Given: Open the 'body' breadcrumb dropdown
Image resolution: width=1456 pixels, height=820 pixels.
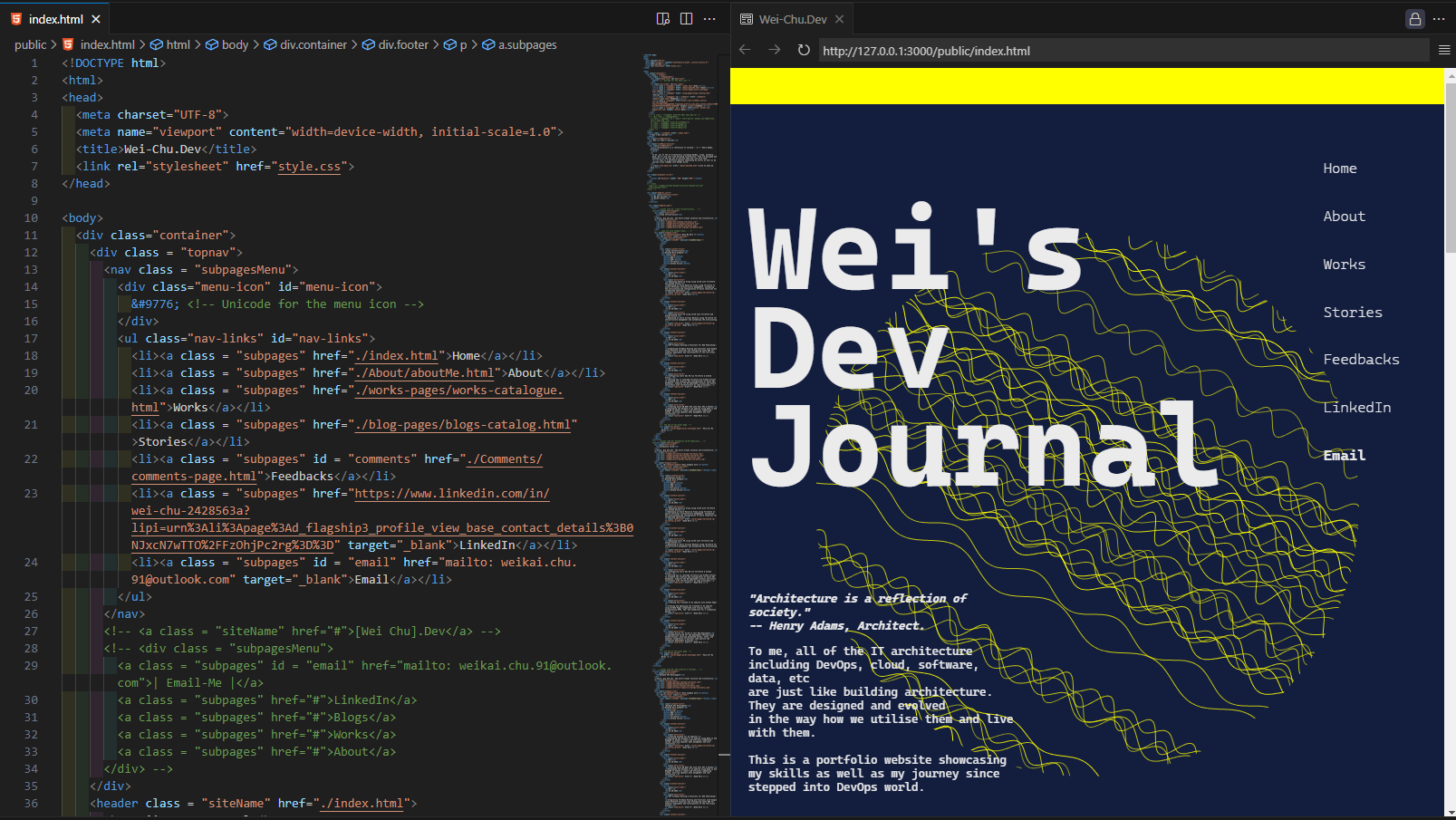Looking at the screenshot, I should tap(227, 44).
